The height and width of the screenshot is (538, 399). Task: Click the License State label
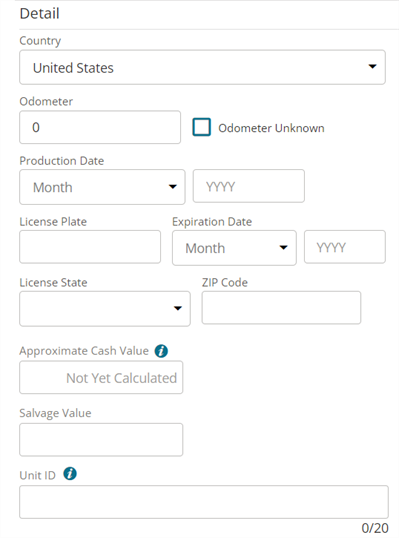[x=54, y=283]
